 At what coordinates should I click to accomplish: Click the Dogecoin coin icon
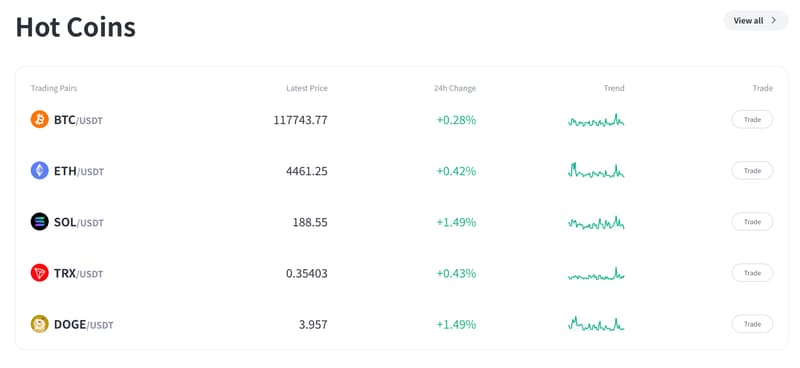coord(40,324)
